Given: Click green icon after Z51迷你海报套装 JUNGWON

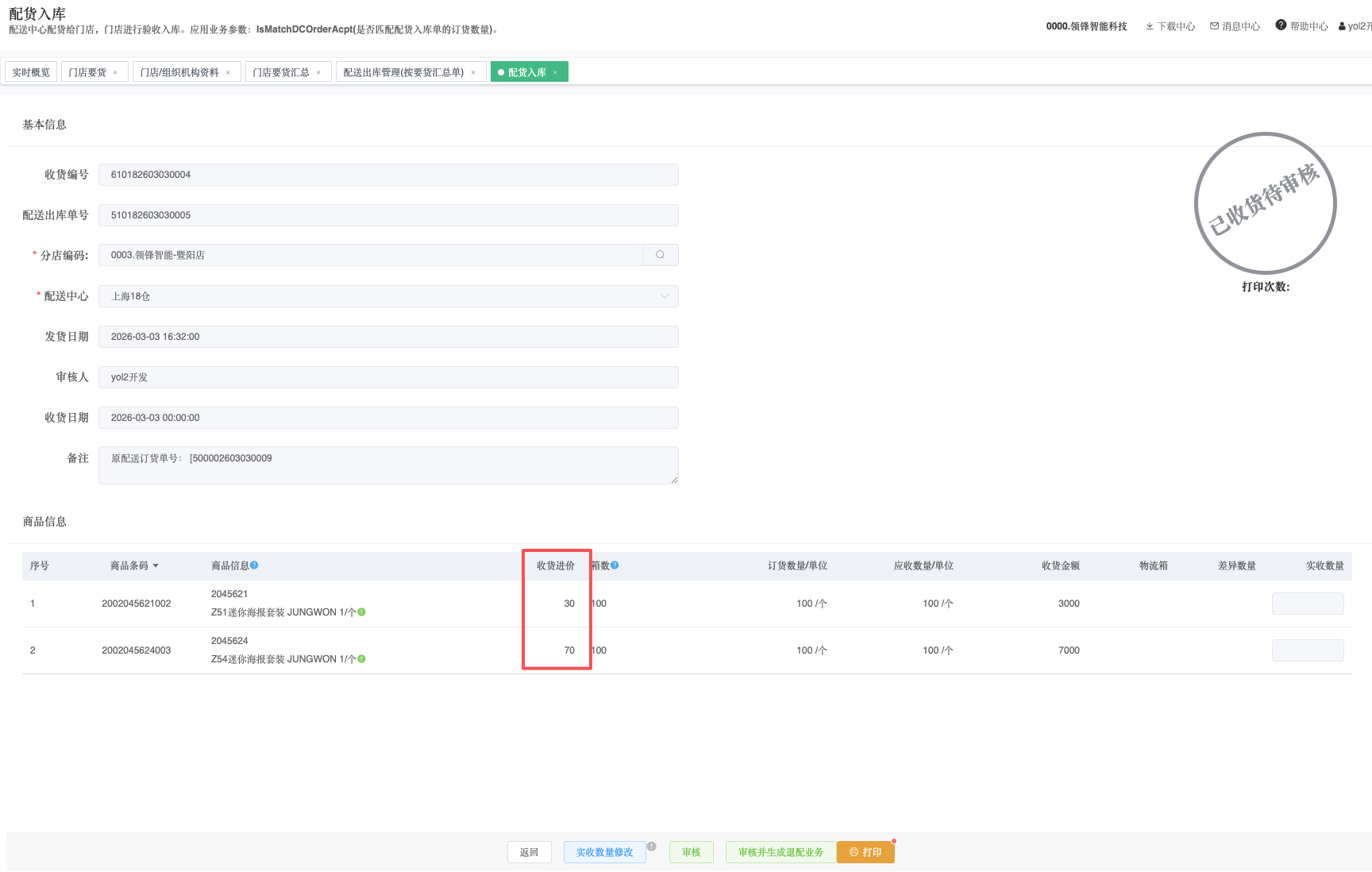Looking at the screenshot, I should (361, 612).
